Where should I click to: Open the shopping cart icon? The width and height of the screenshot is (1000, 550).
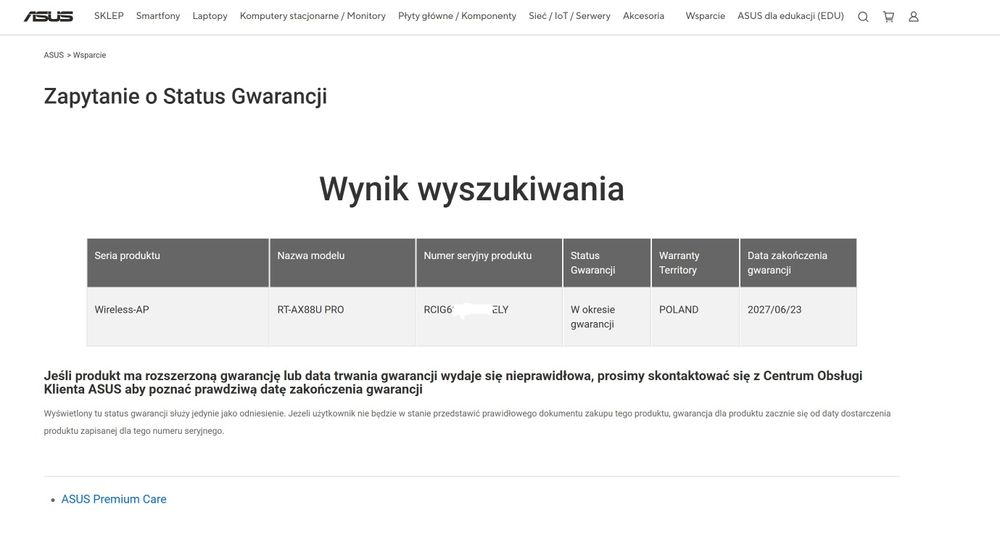[888, 17]
